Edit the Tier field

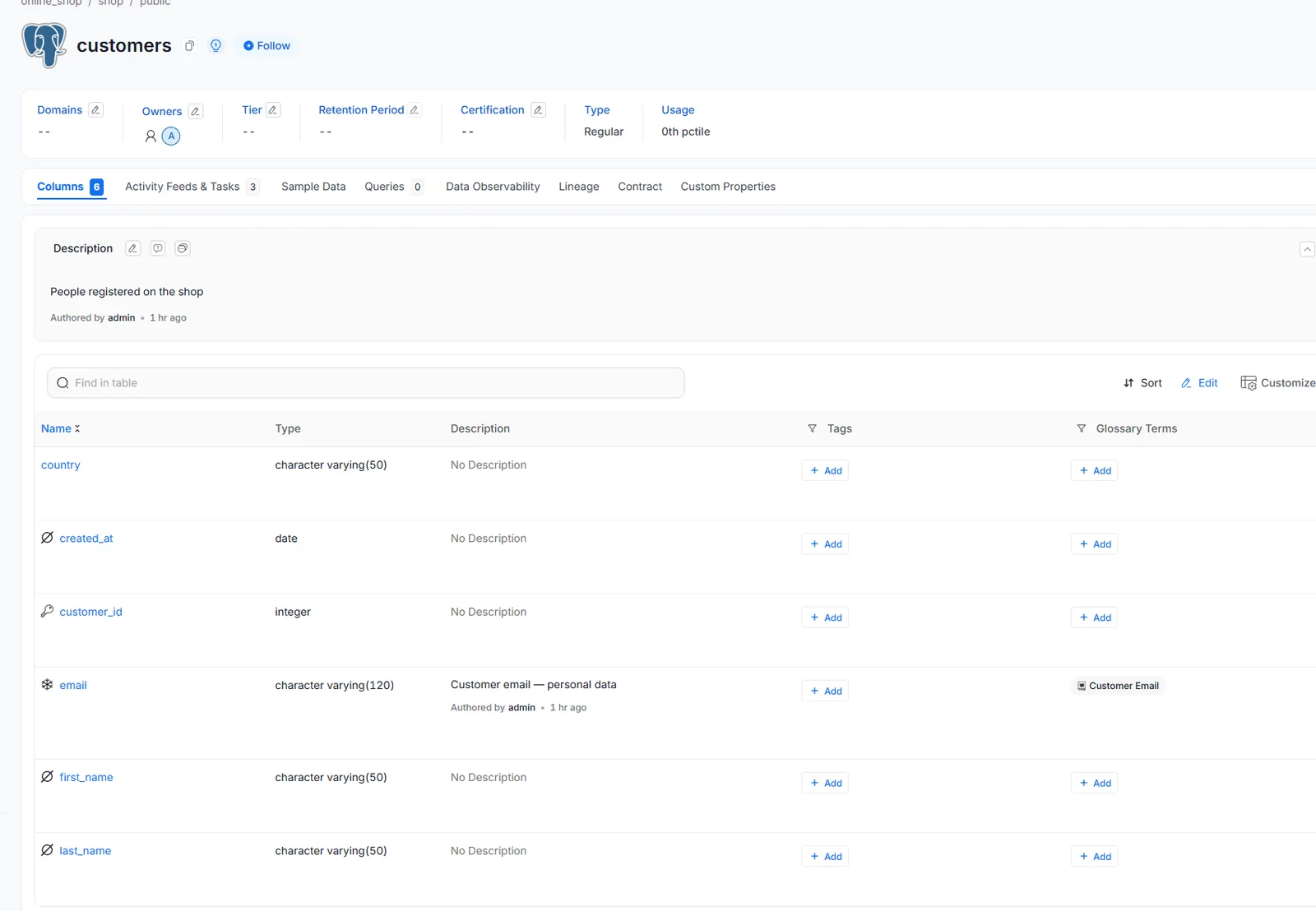point(273,110)
